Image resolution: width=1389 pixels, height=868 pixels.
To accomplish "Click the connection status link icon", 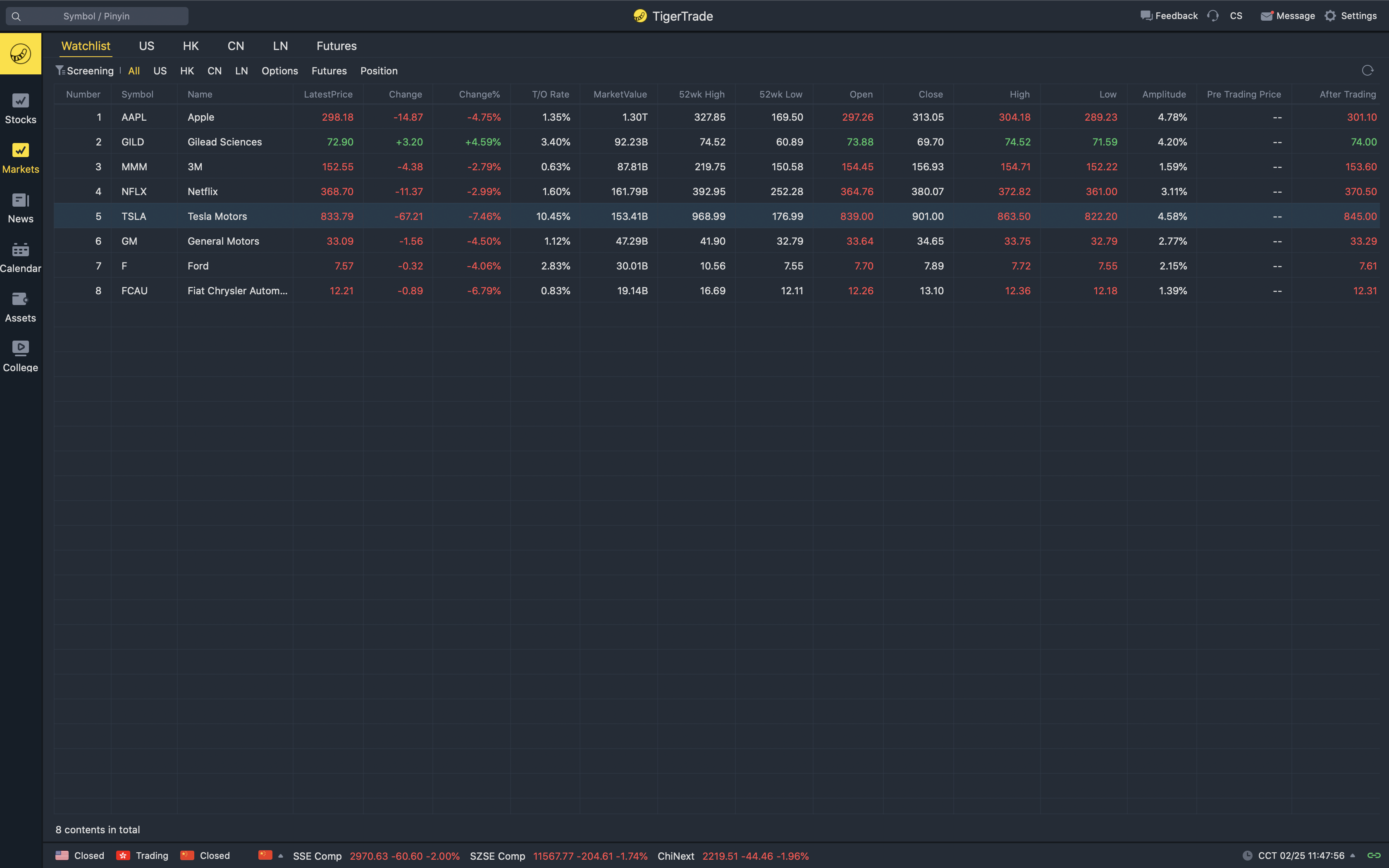I will [1374, 855].
